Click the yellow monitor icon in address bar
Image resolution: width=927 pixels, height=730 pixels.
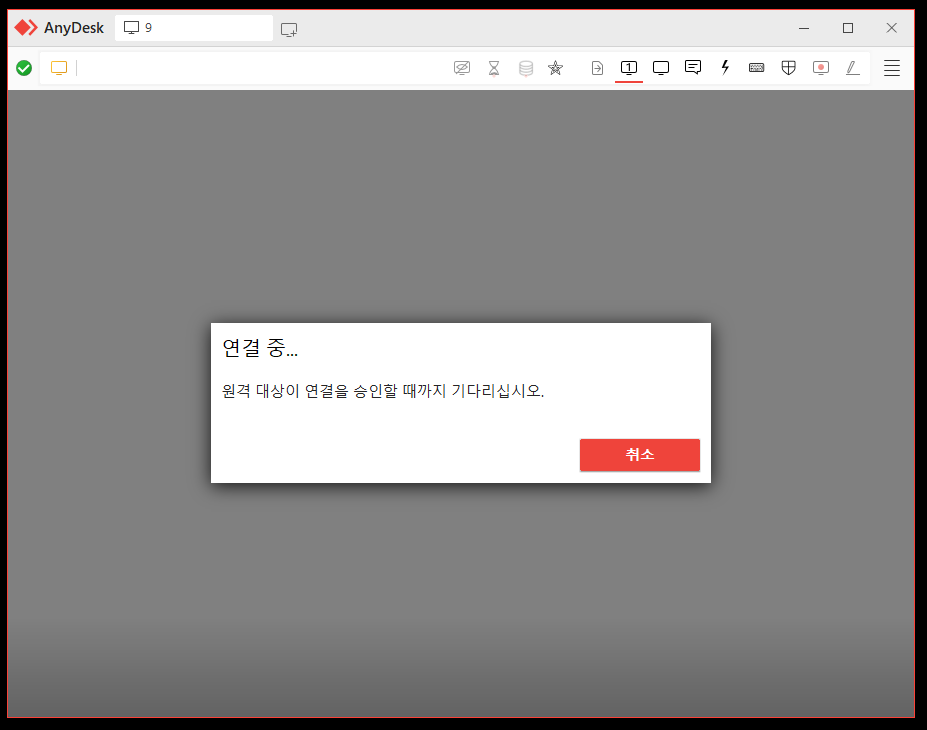[x=59, y=68]
